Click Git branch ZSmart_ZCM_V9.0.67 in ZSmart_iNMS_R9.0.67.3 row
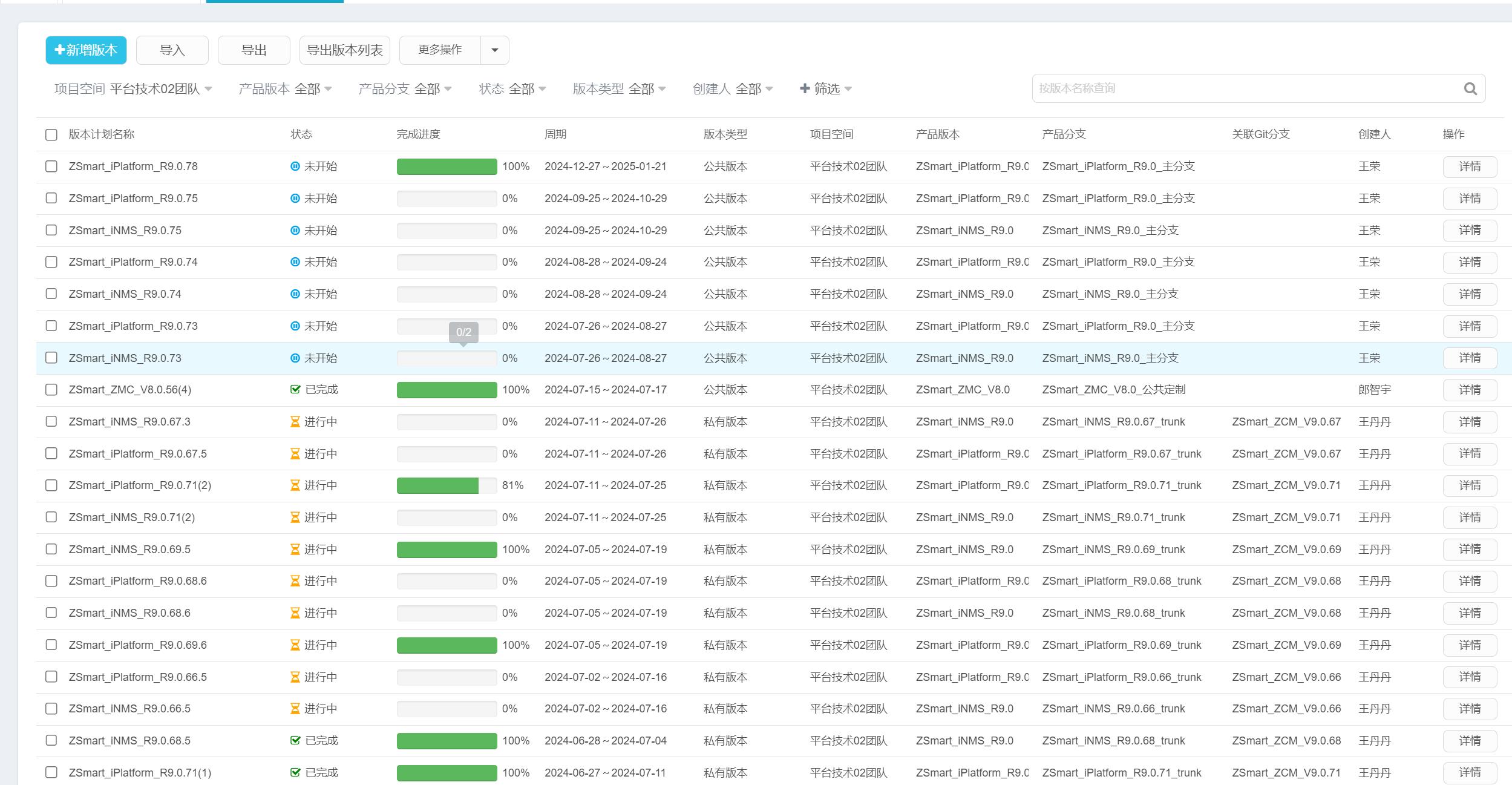1512x785 pixels. click(1286, 422)
